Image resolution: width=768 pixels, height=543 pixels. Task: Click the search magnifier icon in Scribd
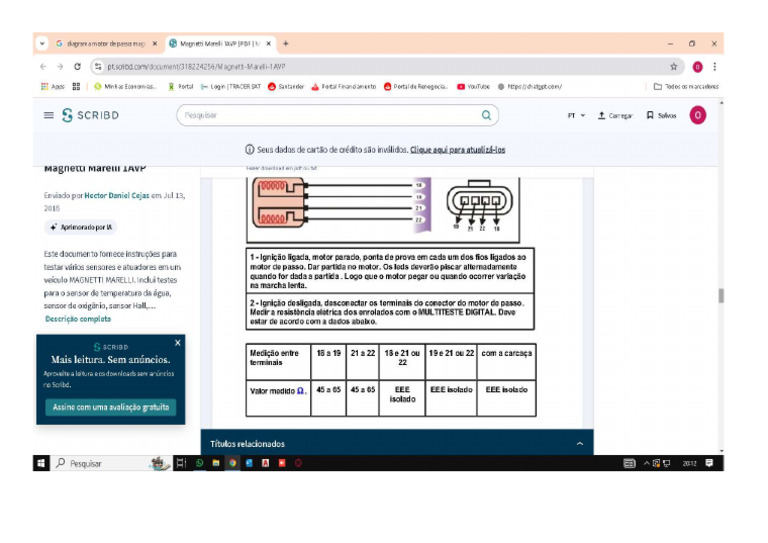[486, 115]
